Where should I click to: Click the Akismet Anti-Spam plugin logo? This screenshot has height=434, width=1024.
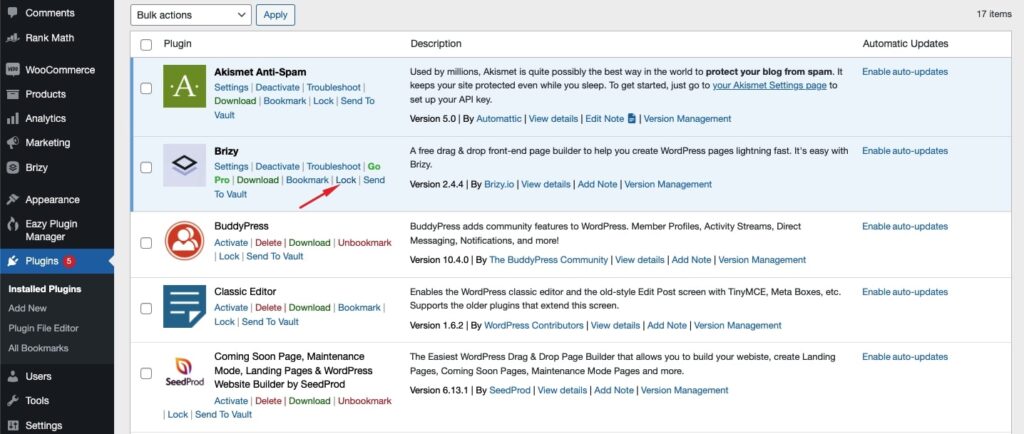coord(185,87)
